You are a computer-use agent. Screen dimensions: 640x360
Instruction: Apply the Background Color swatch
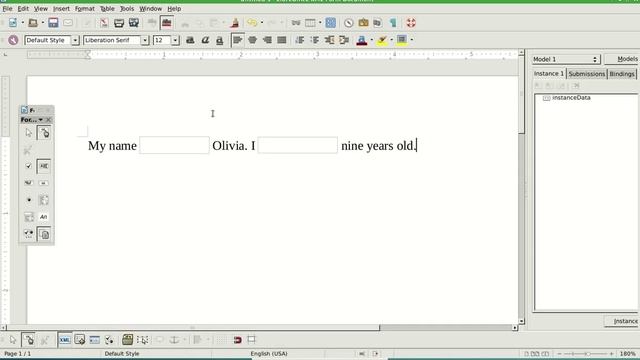click(402, 40)
